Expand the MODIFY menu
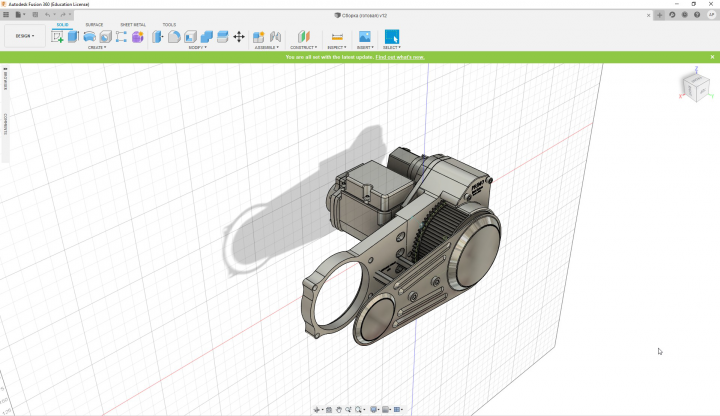Screen dimensions: 720x416 tap(197, 47)
